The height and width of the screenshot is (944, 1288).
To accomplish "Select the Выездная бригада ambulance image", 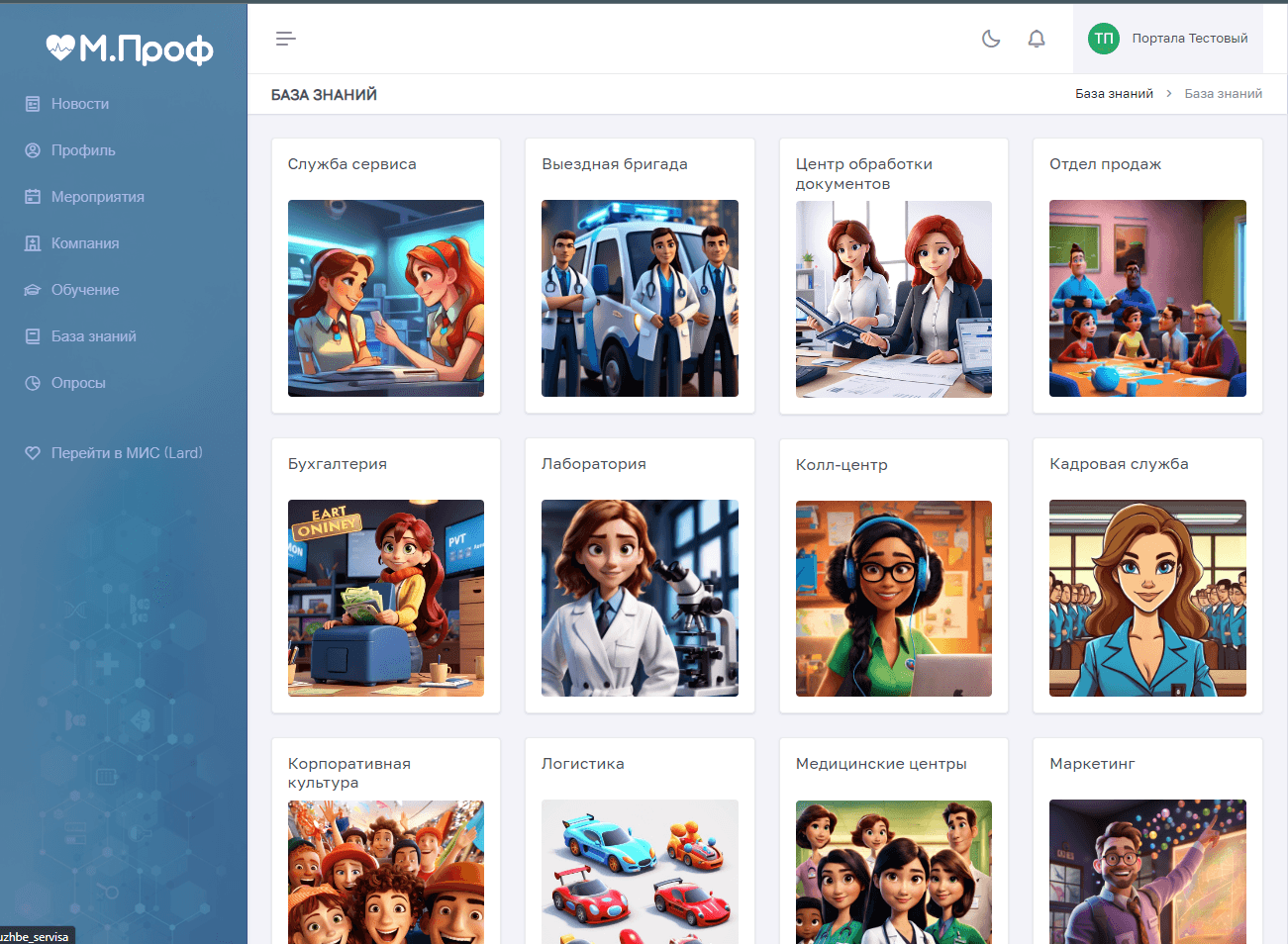I will 640,298.
